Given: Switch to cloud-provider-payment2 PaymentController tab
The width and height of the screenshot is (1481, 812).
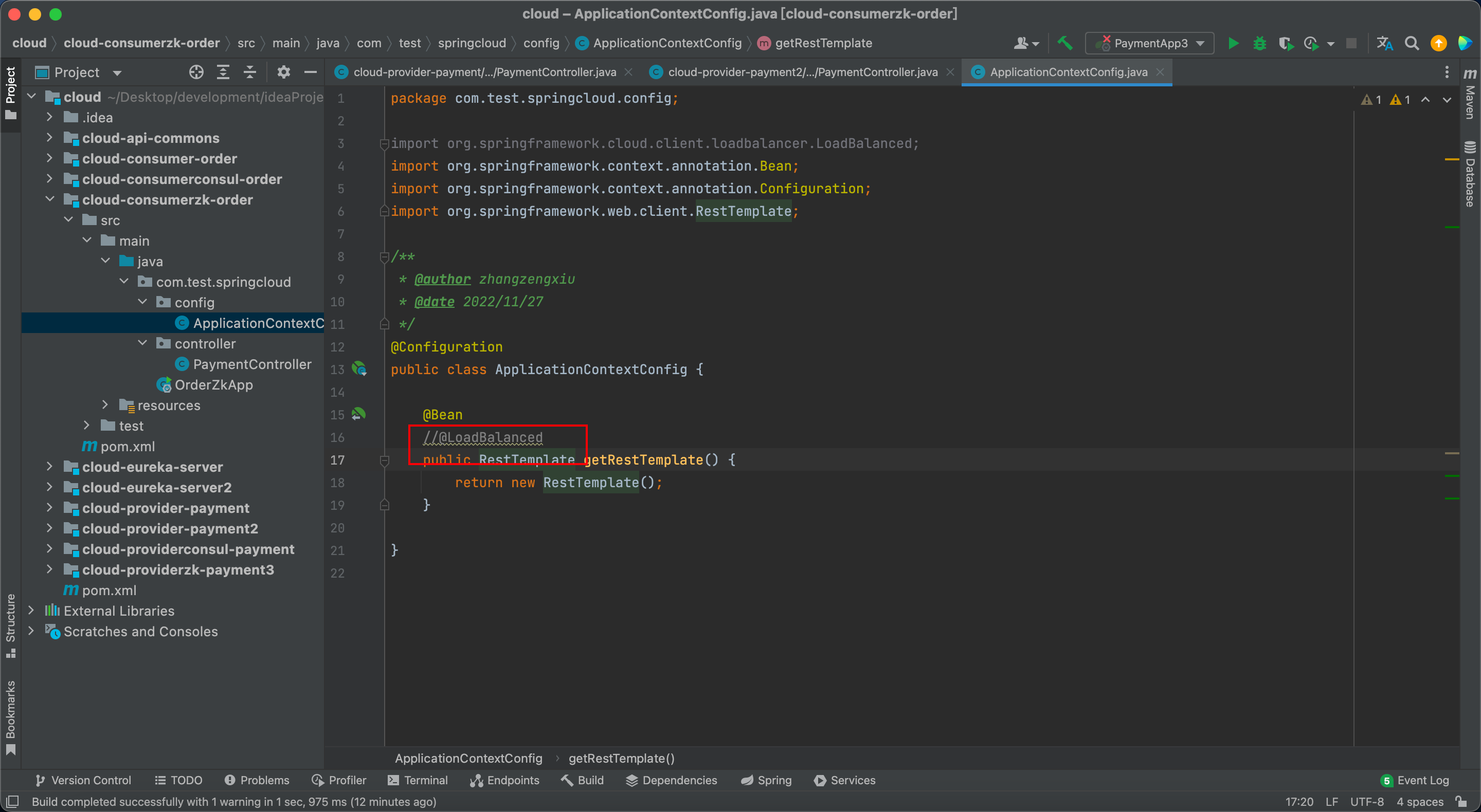Looking at the screenshot, I should tap(802, 72).
